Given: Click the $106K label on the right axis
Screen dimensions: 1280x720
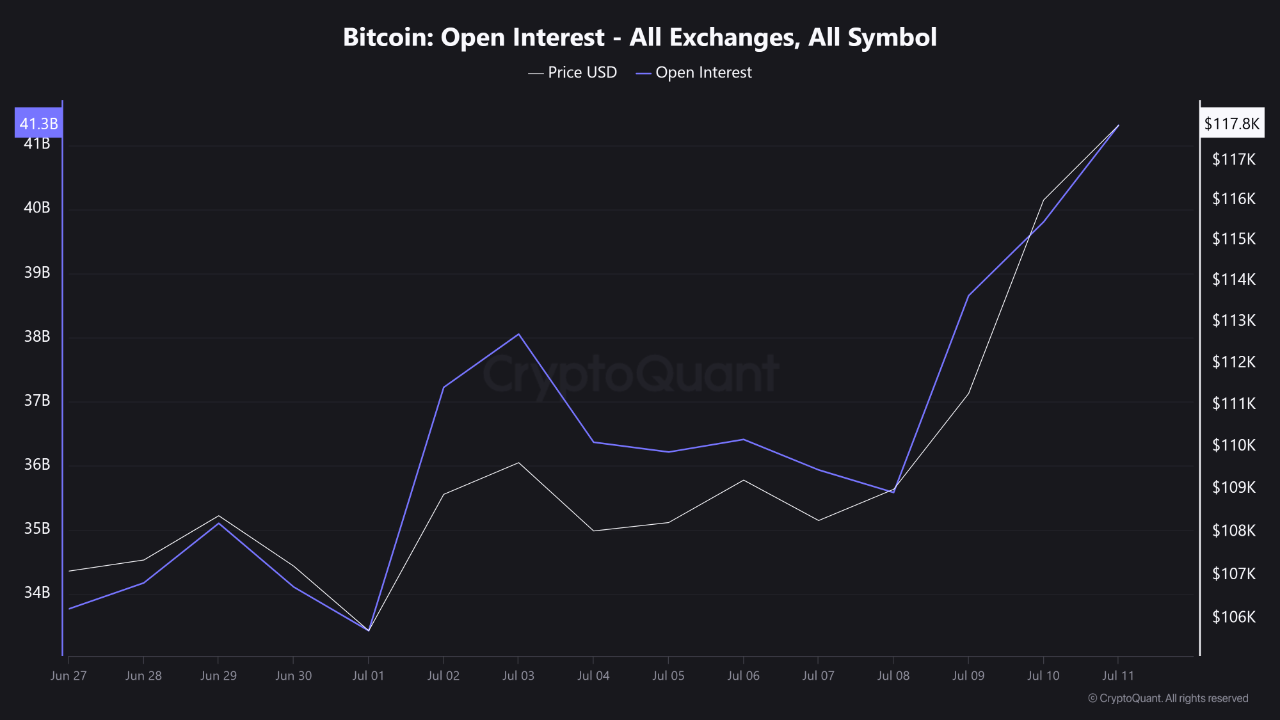Looking at the screenshot, I should click(x=1232, y=617).
